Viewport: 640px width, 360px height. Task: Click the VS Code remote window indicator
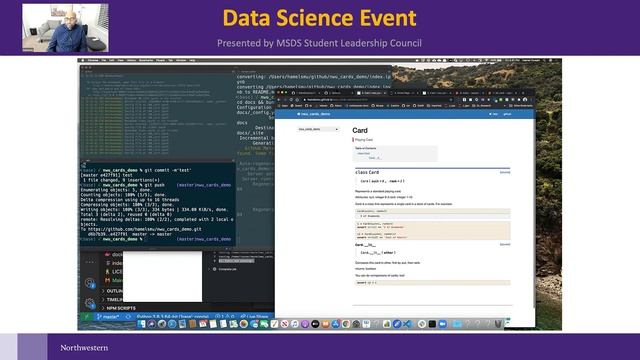pos(86,317)
